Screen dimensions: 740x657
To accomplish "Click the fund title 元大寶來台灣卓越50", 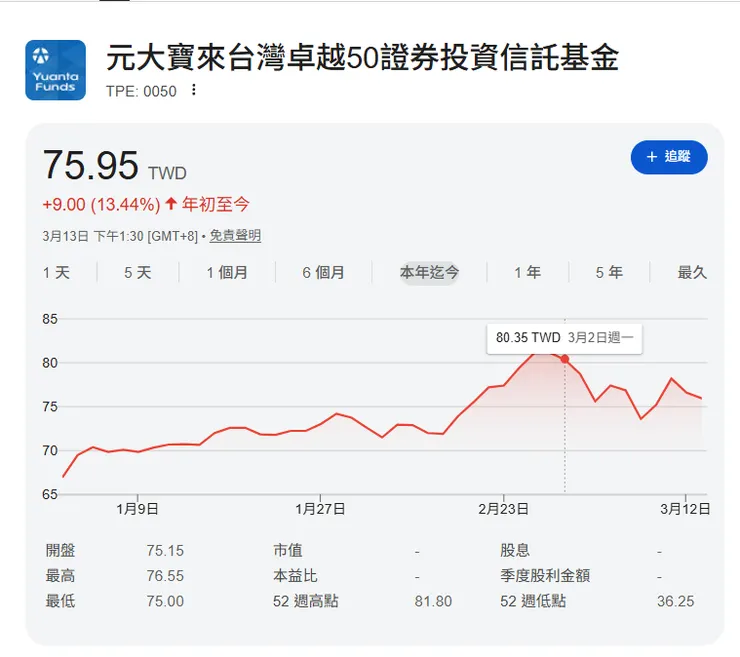I will click(362, 58).
